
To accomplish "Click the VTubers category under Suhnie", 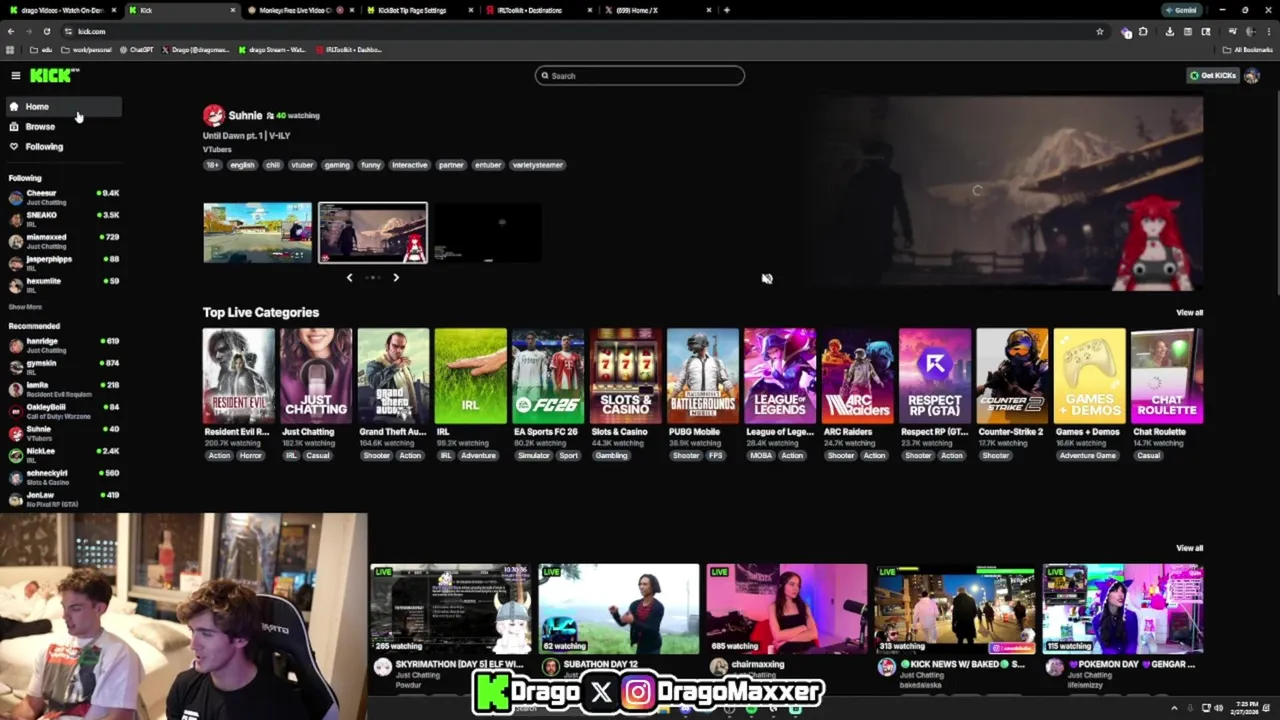I will pyautogui.click(x=217, y=150).
